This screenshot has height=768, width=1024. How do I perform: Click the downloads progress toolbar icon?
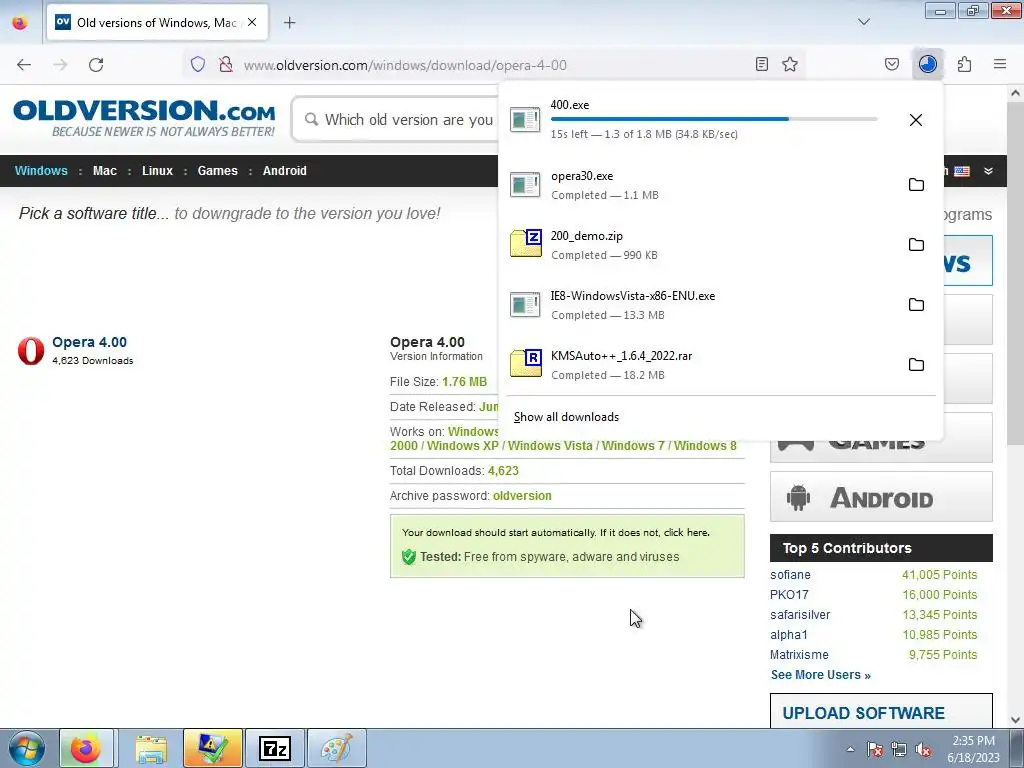click(928, 64)
